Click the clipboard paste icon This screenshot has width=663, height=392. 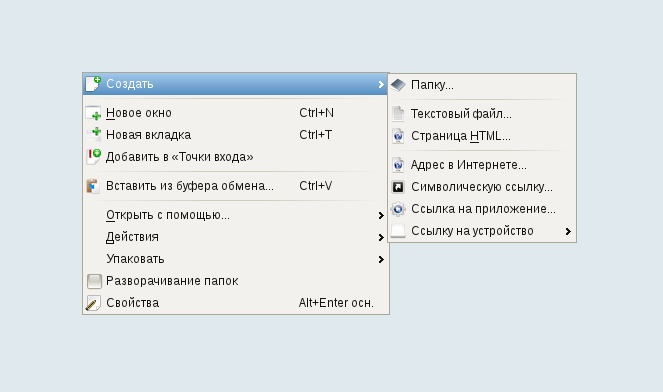pos(93,186)
